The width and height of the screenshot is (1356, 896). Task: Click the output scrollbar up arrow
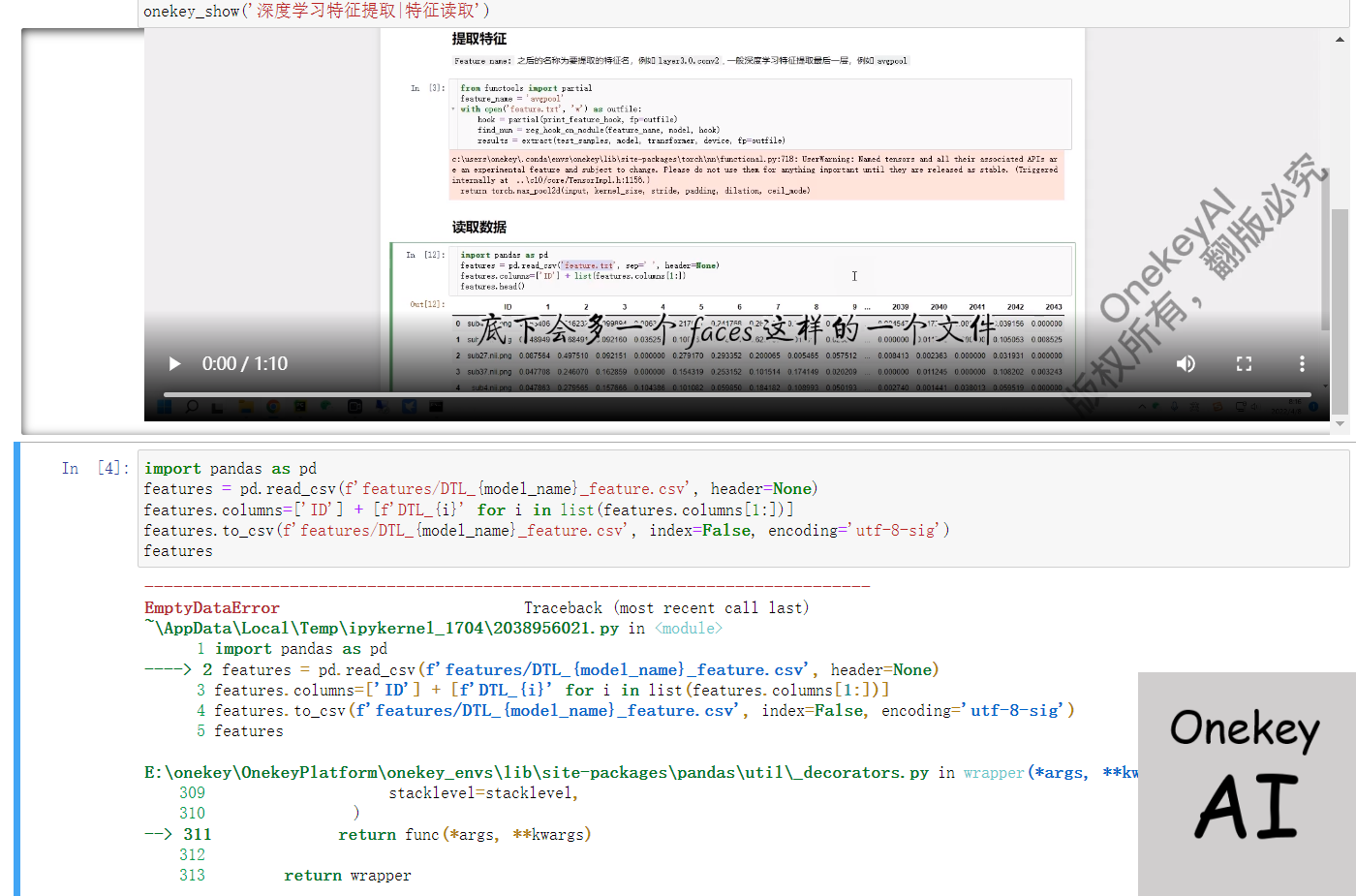pyautogui.click(x=1340, y=40)
